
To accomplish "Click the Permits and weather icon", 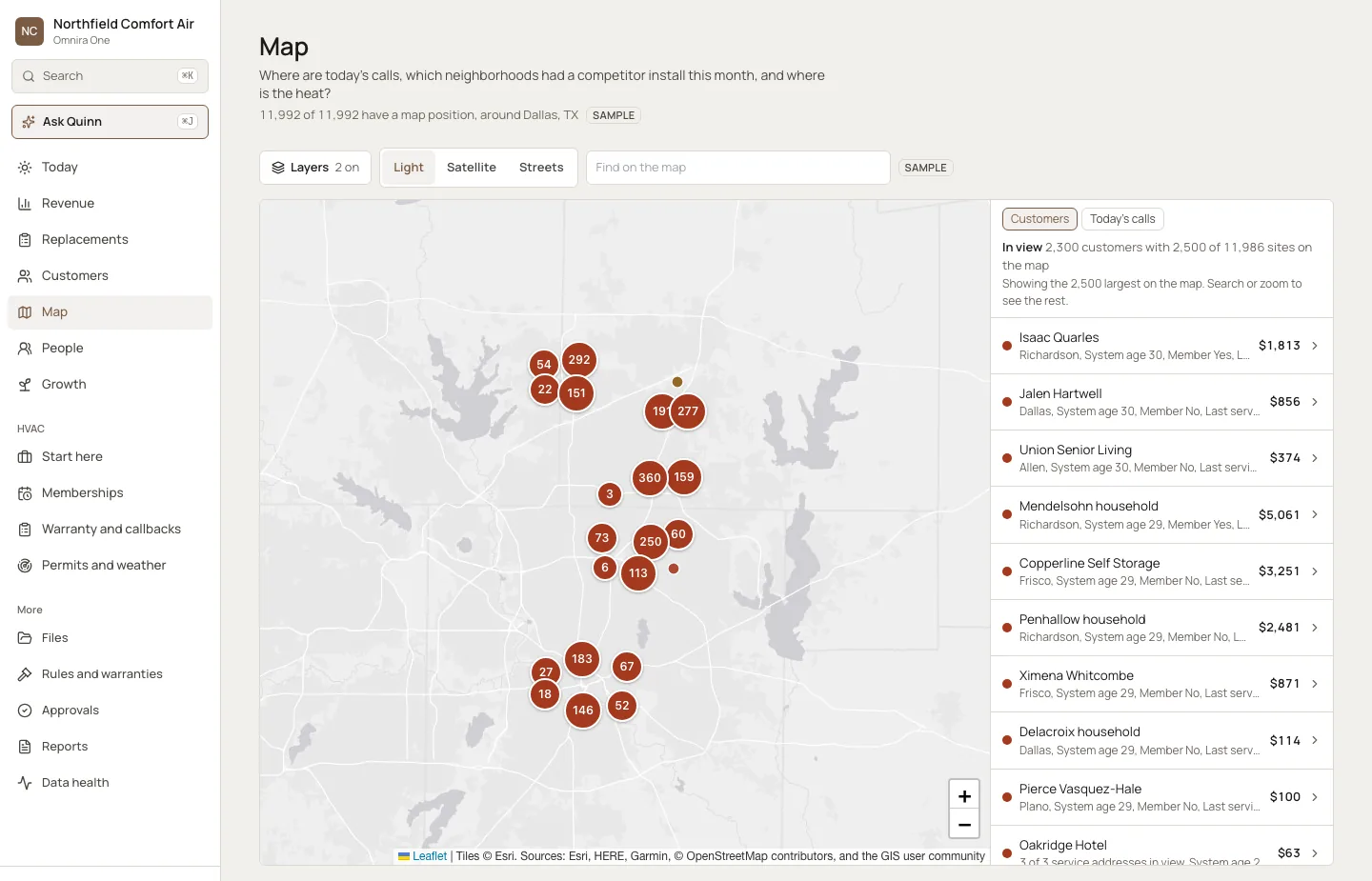I will (x=25, y=566).
